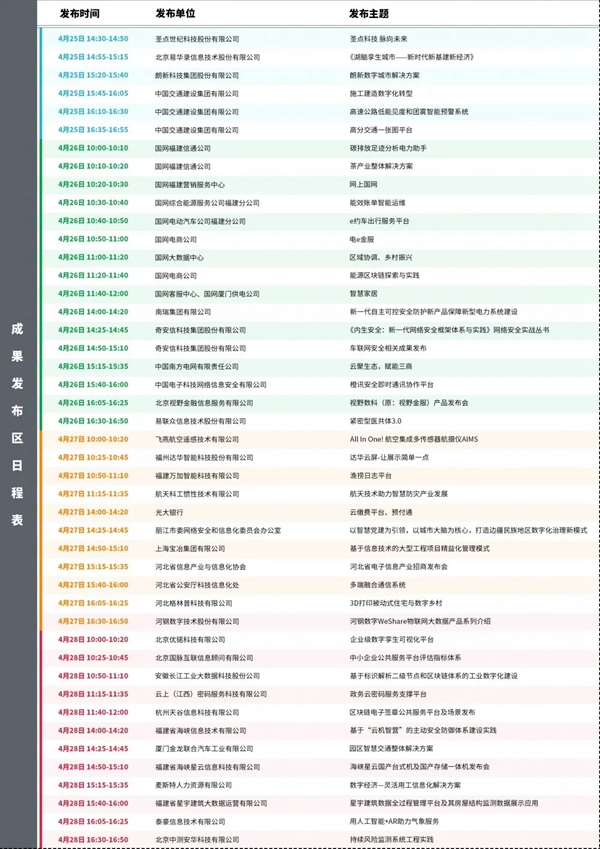
Task: Click the 4月27日 10:00-10:20 time cell
Action: tap(93, 439)
